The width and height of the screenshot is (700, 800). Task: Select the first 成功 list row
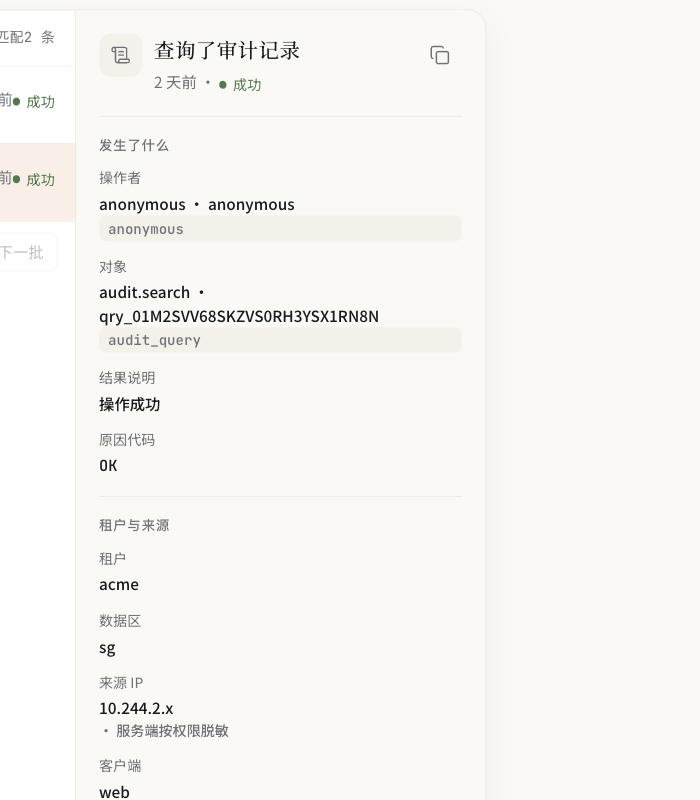click(x=38, y=105)
